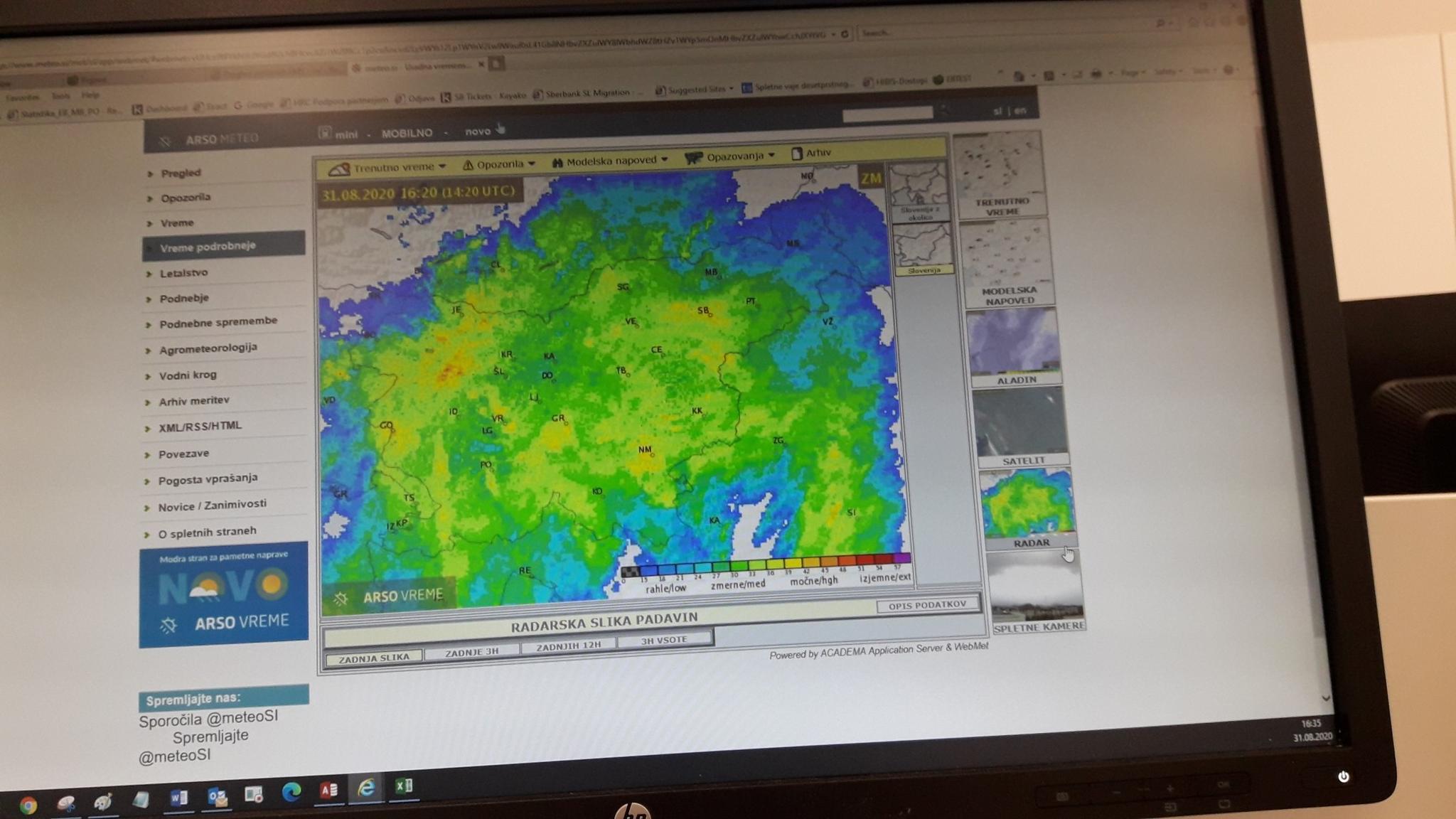Select the Slovenija map thumbnail
1456x819 pixels.
pos(923,250)
